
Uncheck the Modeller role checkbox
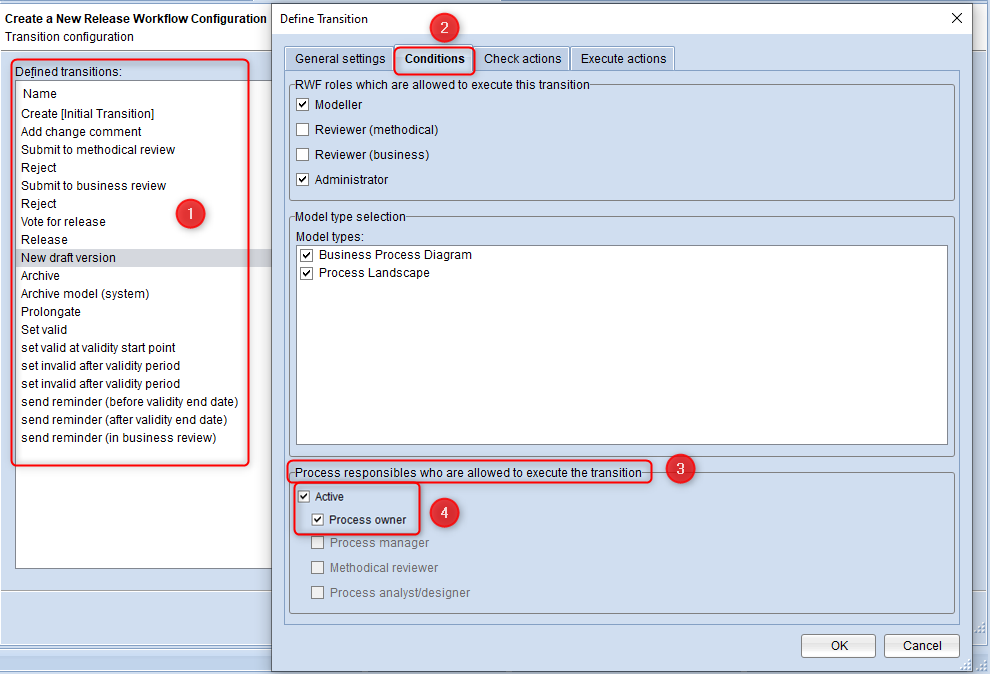tap(303, 105)
